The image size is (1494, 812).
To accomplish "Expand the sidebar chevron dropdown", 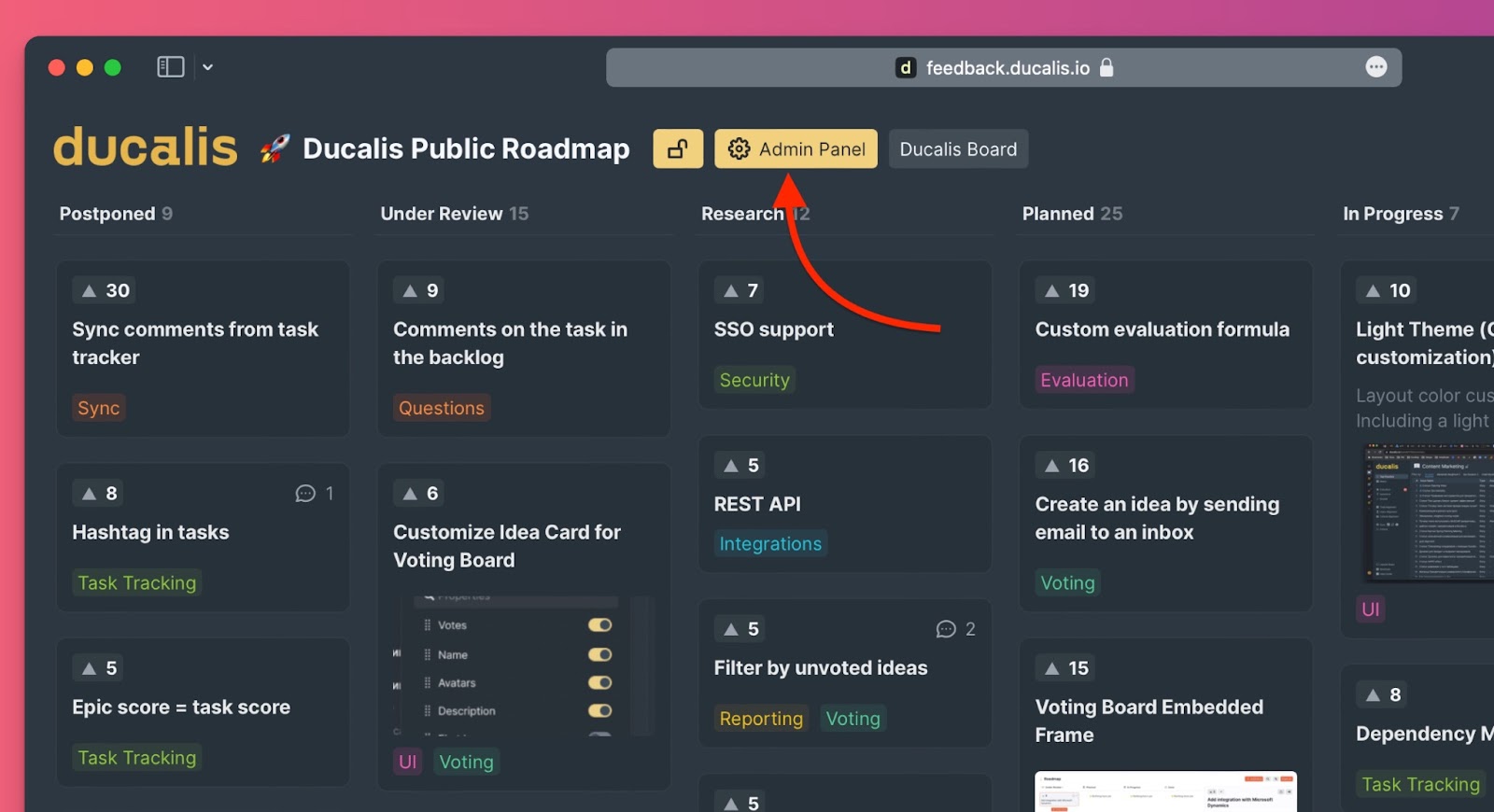I will (207, 67).
